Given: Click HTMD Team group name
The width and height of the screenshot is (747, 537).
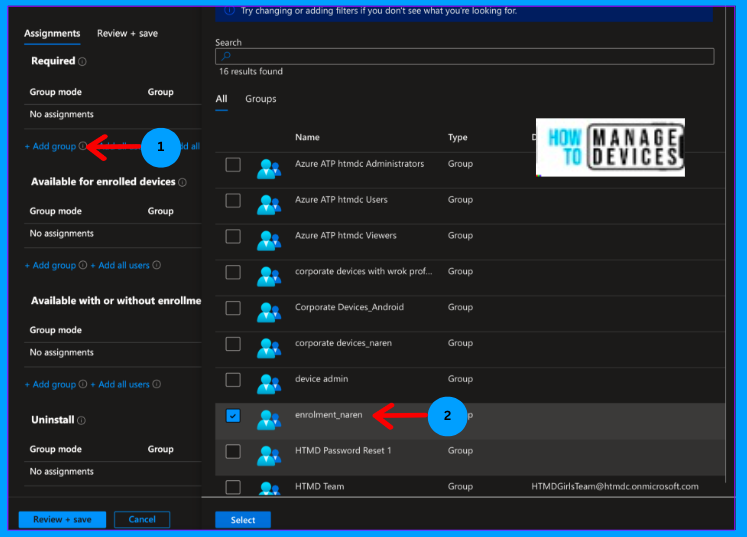Looking at the screenshot, I should click(x=319, y=486).
